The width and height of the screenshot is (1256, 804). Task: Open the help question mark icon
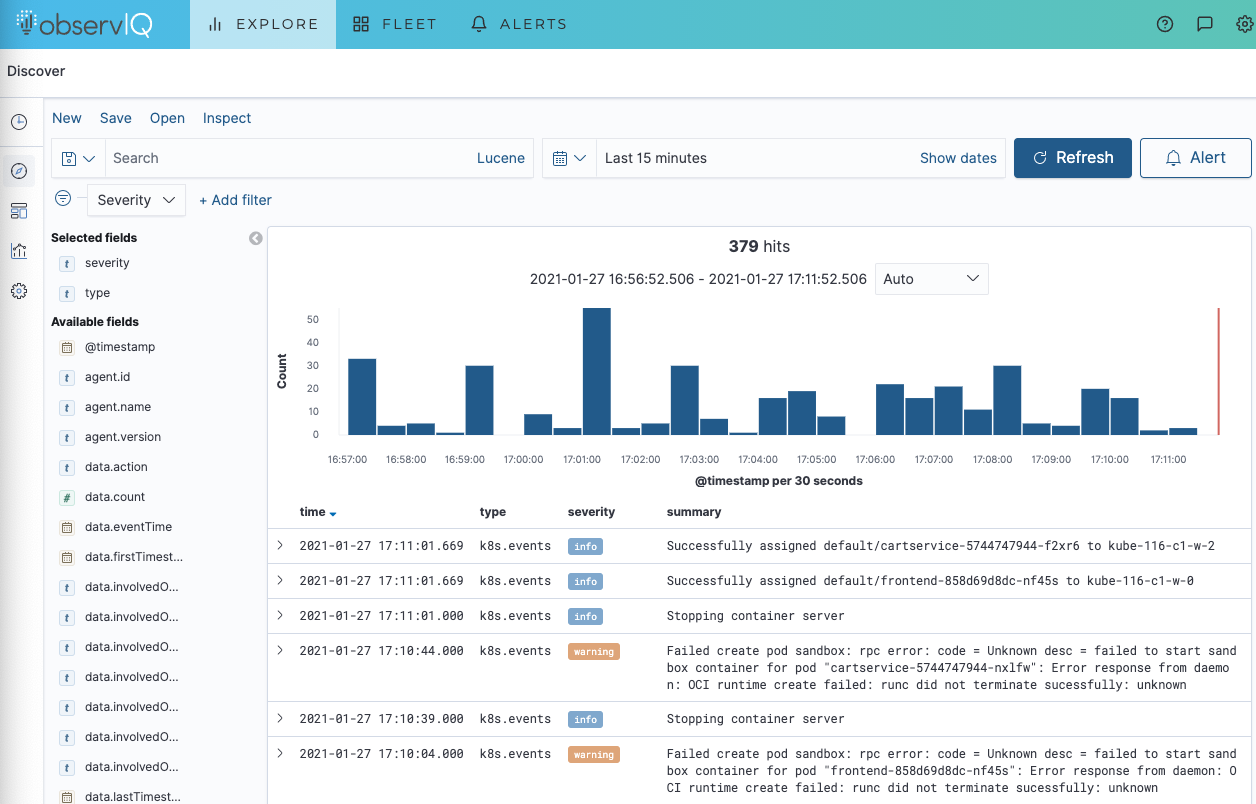1165,24
